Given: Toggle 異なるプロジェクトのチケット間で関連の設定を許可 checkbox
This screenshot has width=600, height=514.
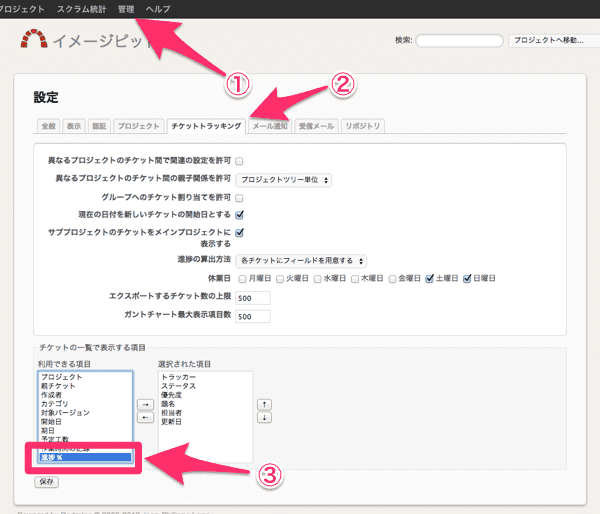Looking at the screenshot, I should [x=239, y=161].
